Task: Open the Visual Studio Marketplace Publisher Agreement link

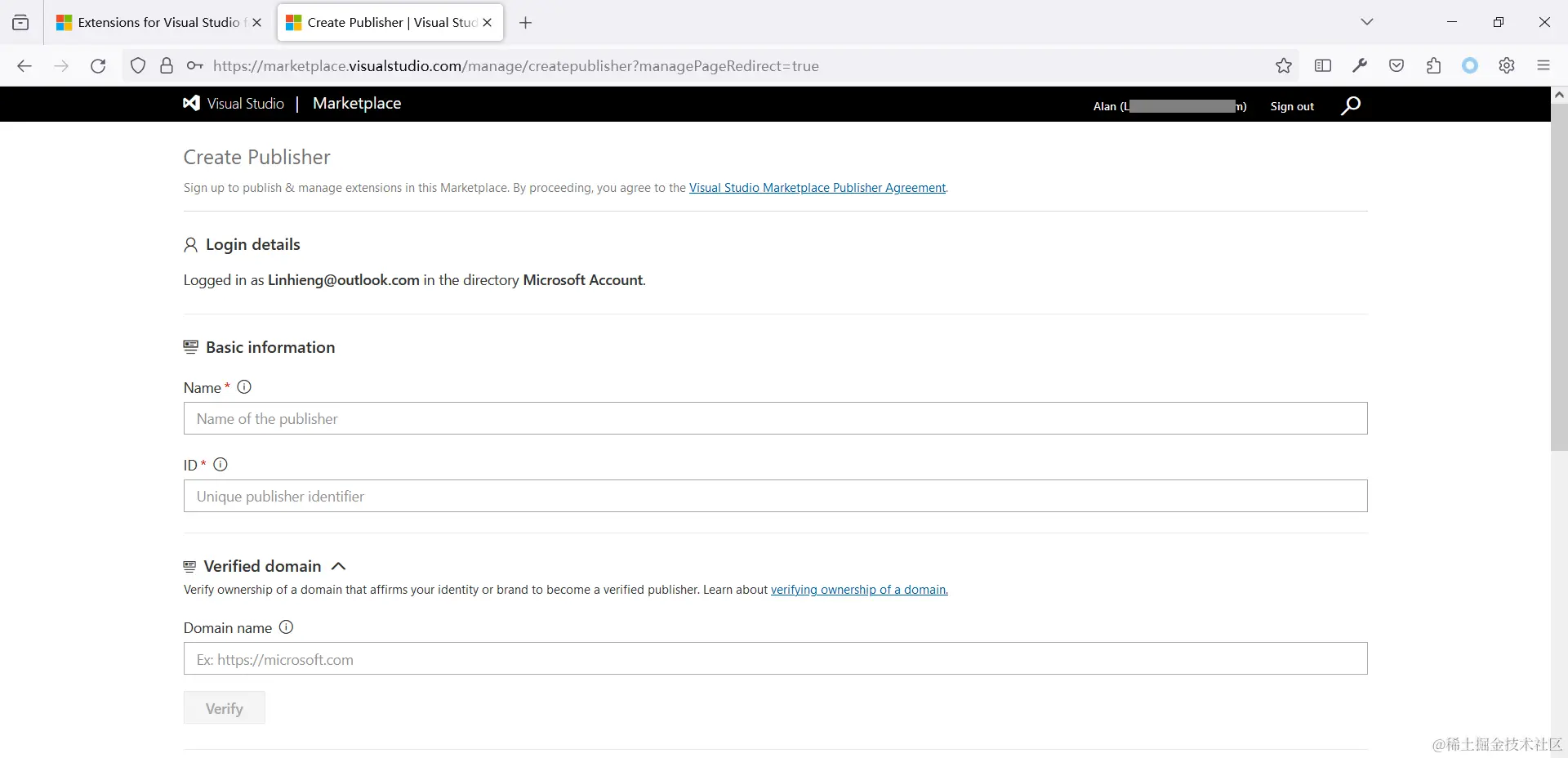Action: (817, 188)
